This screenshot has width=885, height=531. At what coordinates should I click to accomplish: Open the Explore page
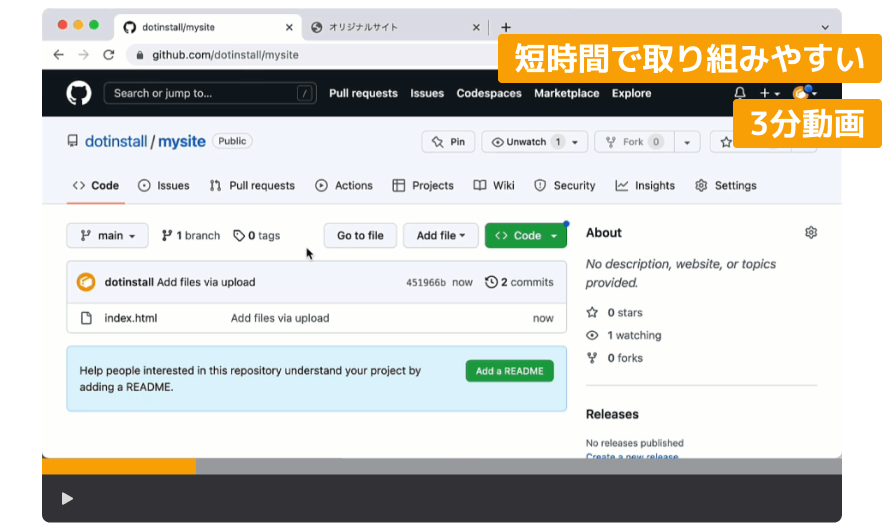pyautogui.click(x=631, y=93)
